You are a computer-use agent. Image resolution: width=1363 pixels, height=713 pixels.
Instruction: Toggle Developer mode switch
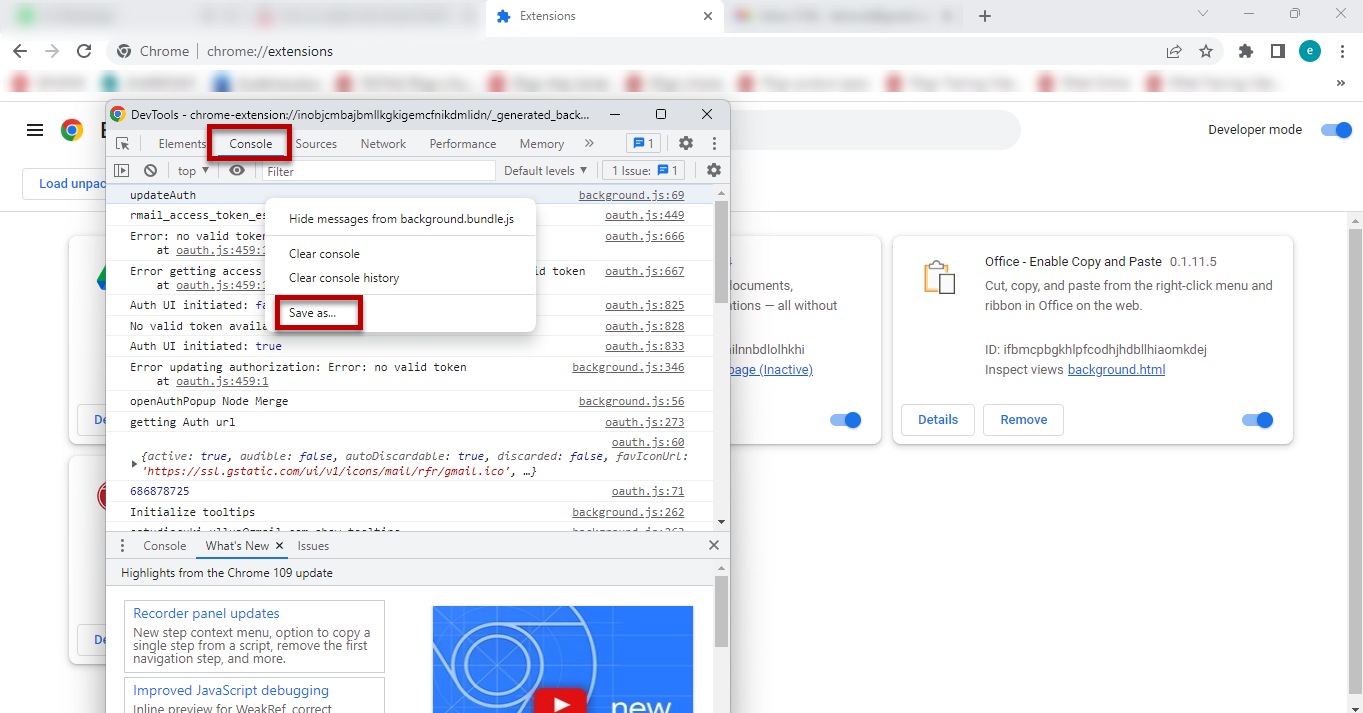(x=1336, y=130)
